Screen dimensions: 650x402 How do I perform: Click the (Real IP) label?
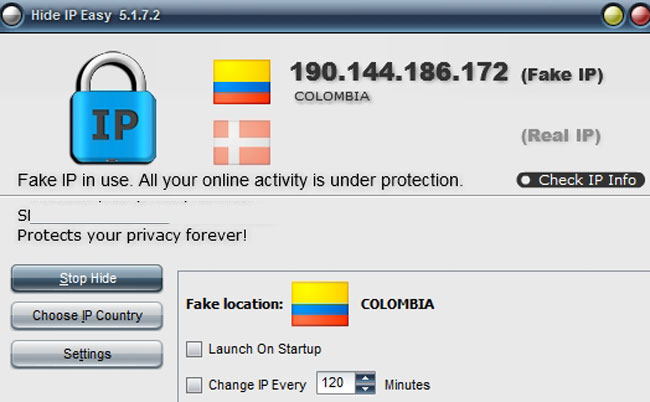point(561,136)
